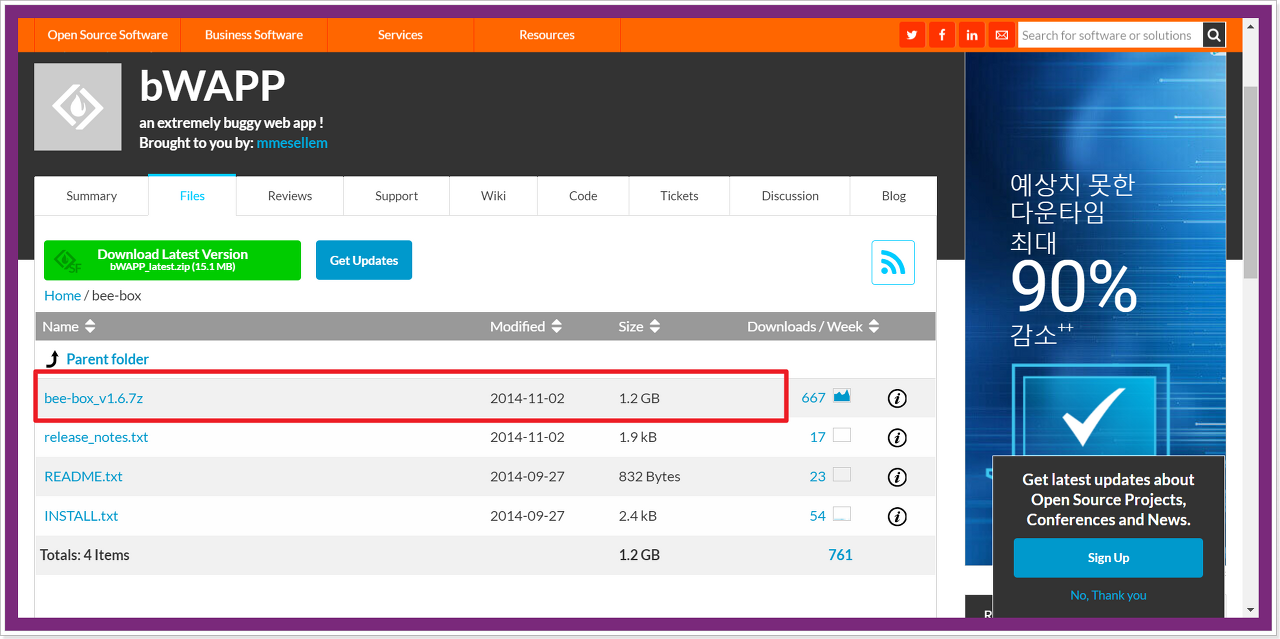Open release_notes.txt file link
This screenshot has width=1280, height=639.
(x=96, y=437)
